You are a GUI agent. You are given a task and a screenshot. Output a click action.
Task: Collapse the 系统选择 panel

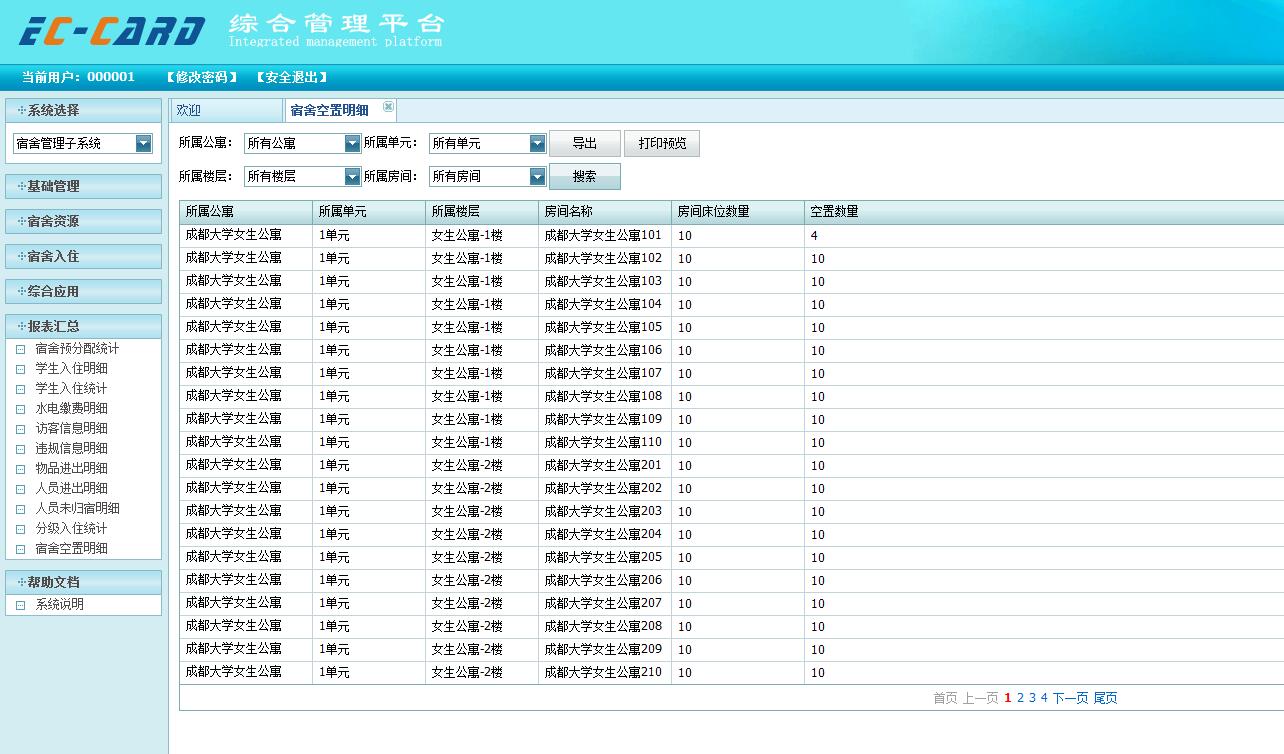[x=83, y=110]
